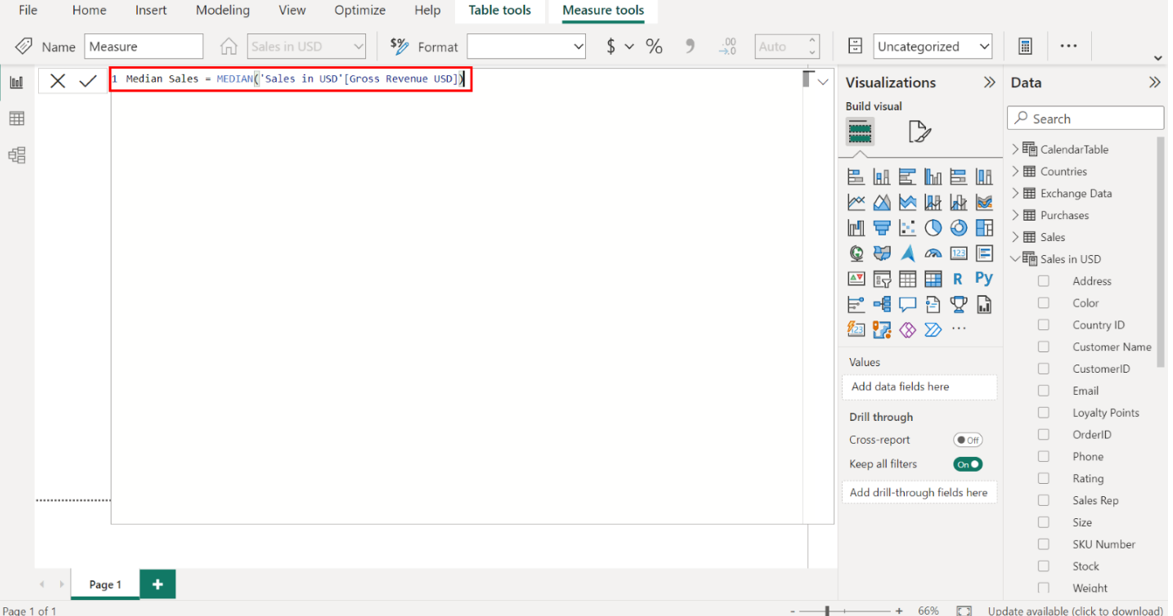Click Update available download link

1075,610
